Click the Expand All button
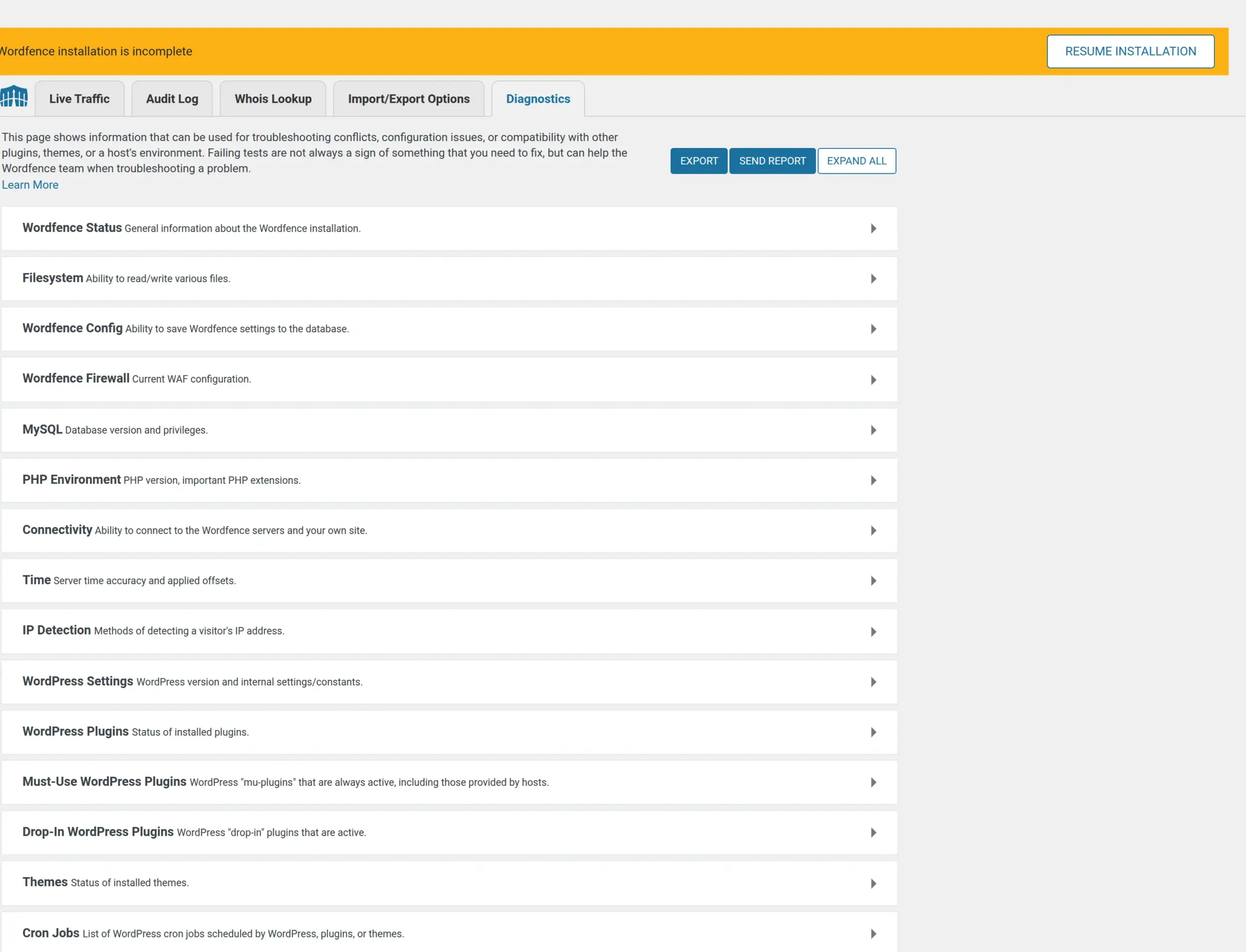This screenshot has height=952, width=1246. [857, 161]
